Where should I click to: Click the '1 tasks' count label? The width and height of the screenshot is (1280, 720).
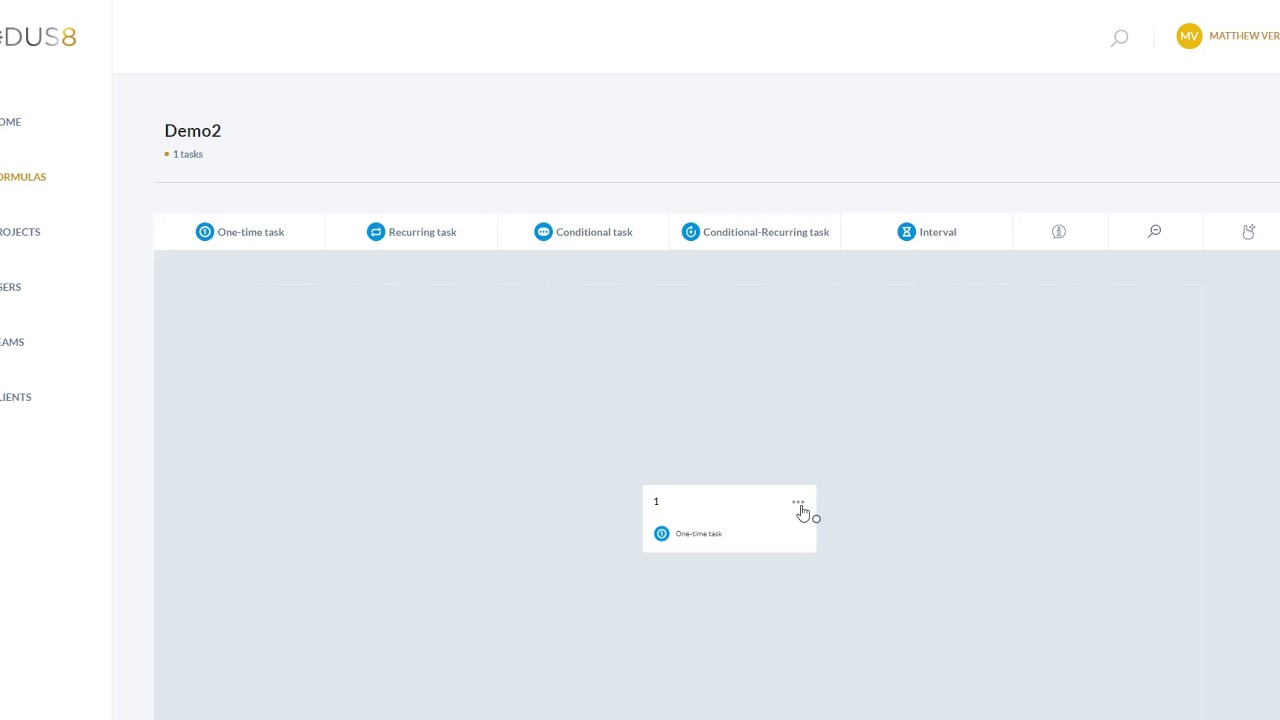coord(187,154)
